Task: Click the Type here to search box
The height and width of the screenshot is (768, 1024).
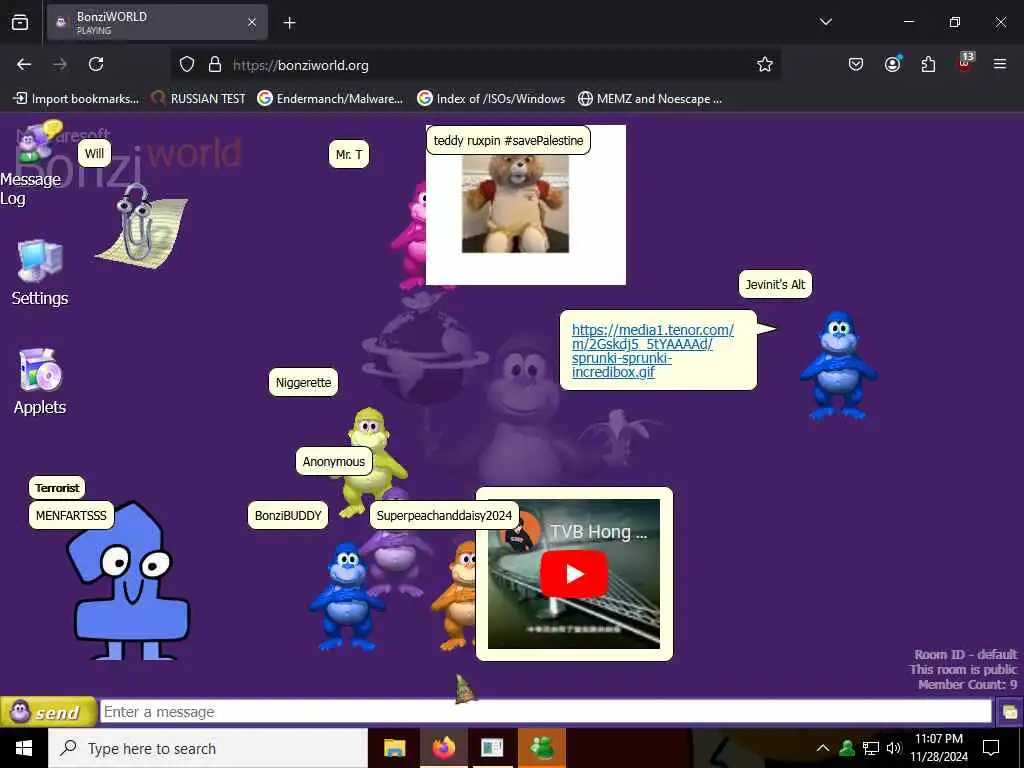Action: point(208,748)
